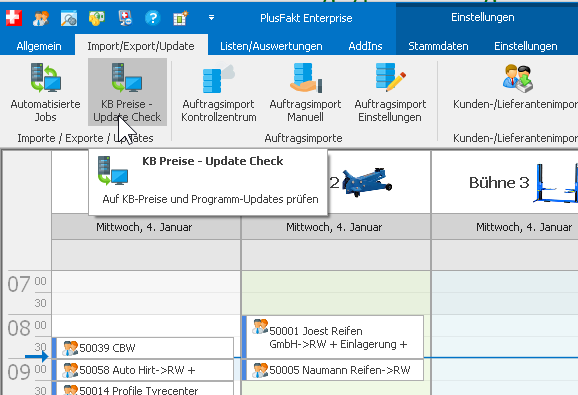578x395 pixels.
Task: Click first column Mittwoch, 4. Januar header
Action: tap(146, 227)
